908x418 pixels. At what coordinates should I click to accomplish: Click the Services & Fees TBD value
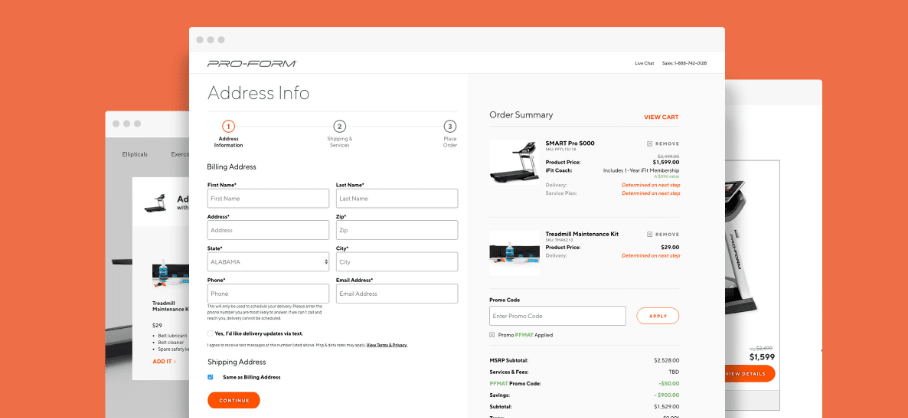pyautogui.click(x=673, y=372)
